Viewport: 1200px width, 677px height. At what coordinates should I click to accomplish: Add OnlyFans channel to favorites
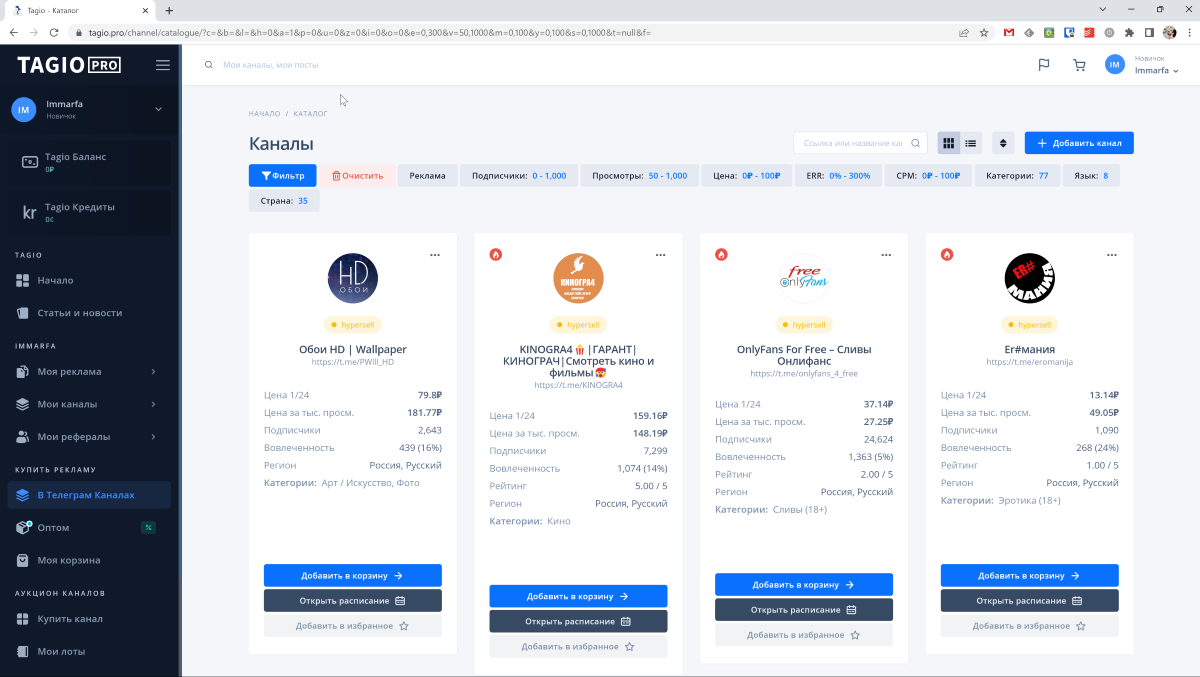pyautogui.click(x=804, y=635)
